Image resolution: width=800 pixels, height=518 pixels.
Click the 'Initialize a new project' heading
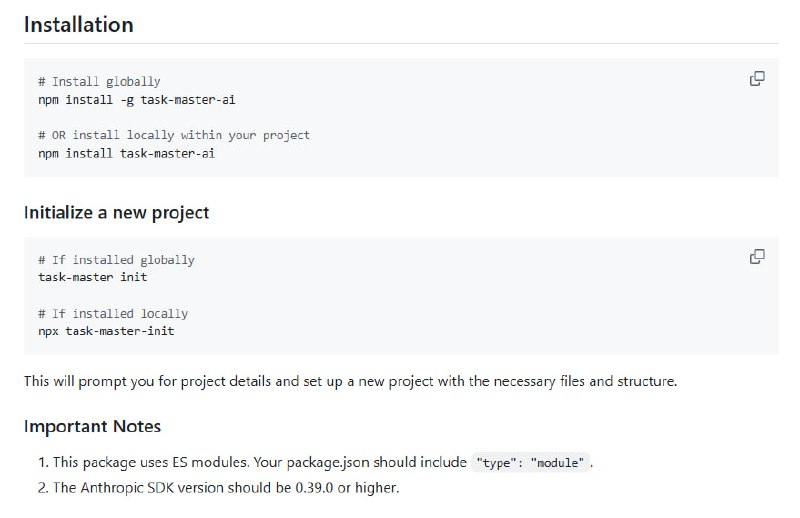coord(116,212)
